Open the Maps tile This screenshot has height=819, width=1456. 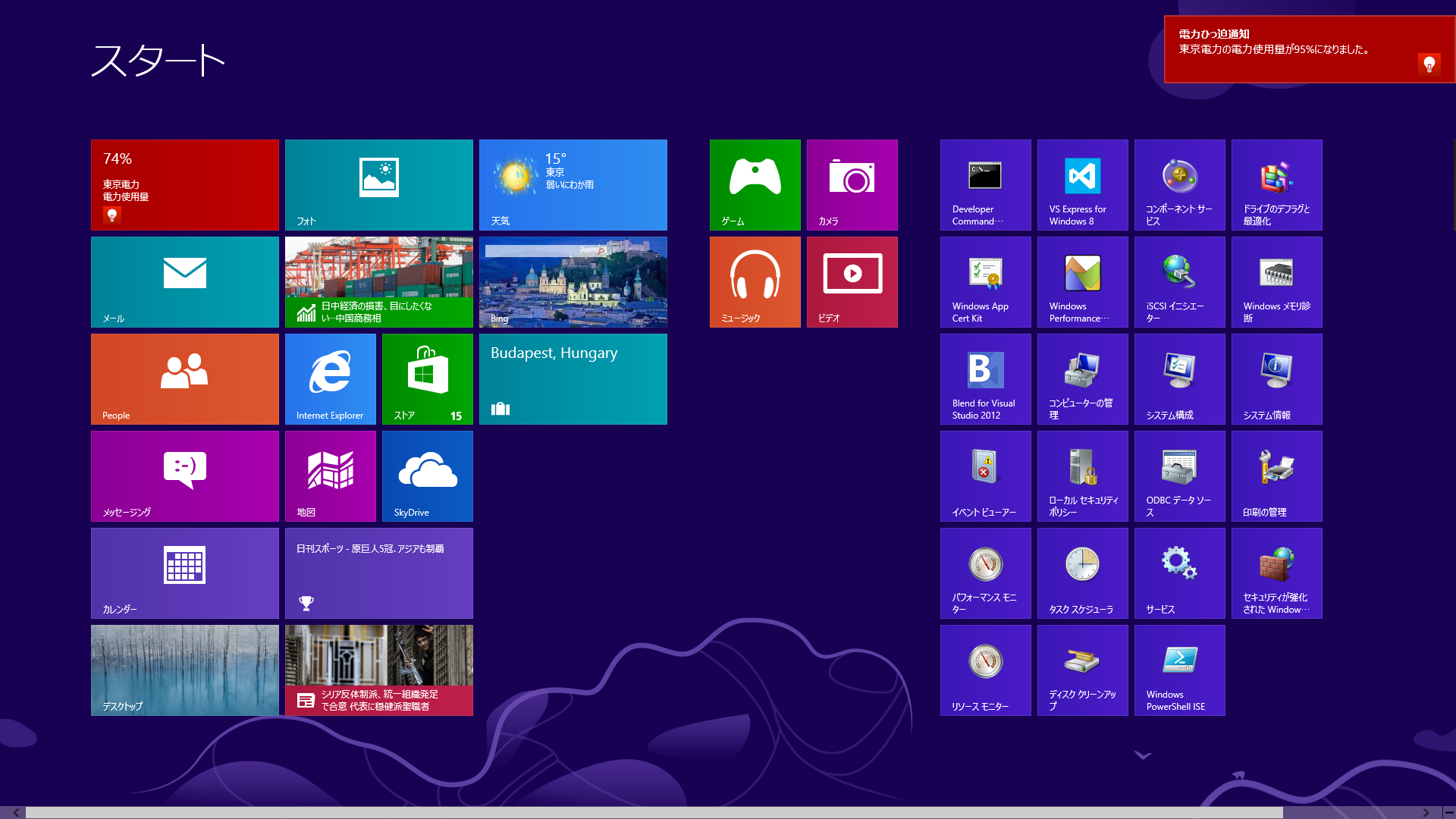click(x=330, y=475)
